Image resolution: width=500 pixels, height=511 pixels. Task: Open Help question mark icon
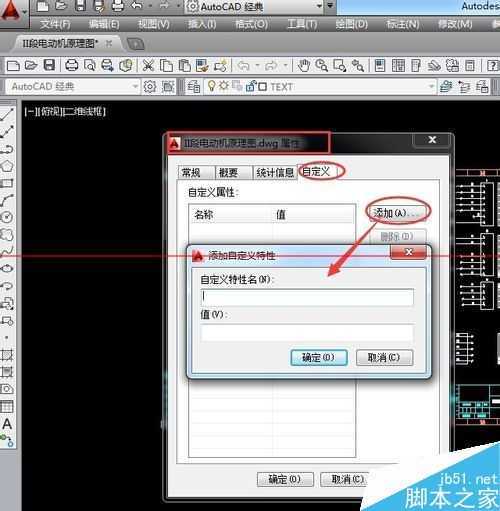(493, 65)
